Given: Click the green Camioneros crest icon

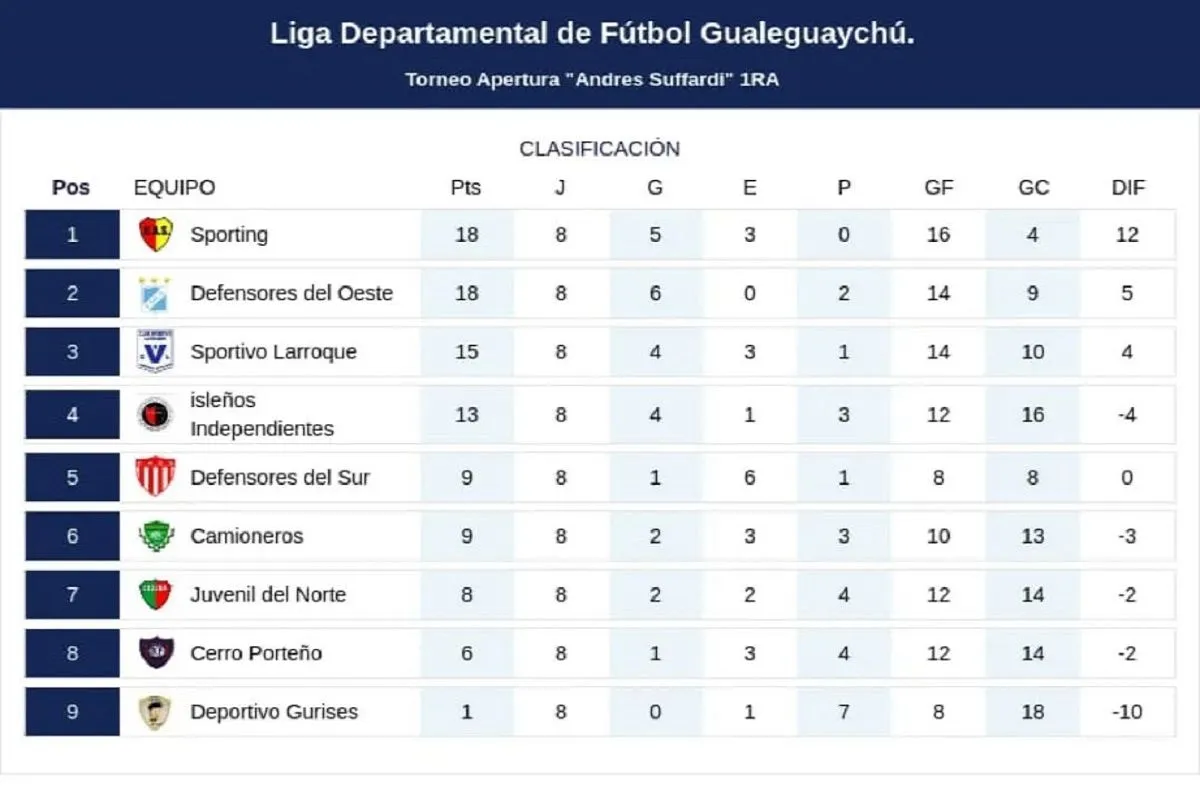Looking at the screenshot, I should click(x=155, y=536).
